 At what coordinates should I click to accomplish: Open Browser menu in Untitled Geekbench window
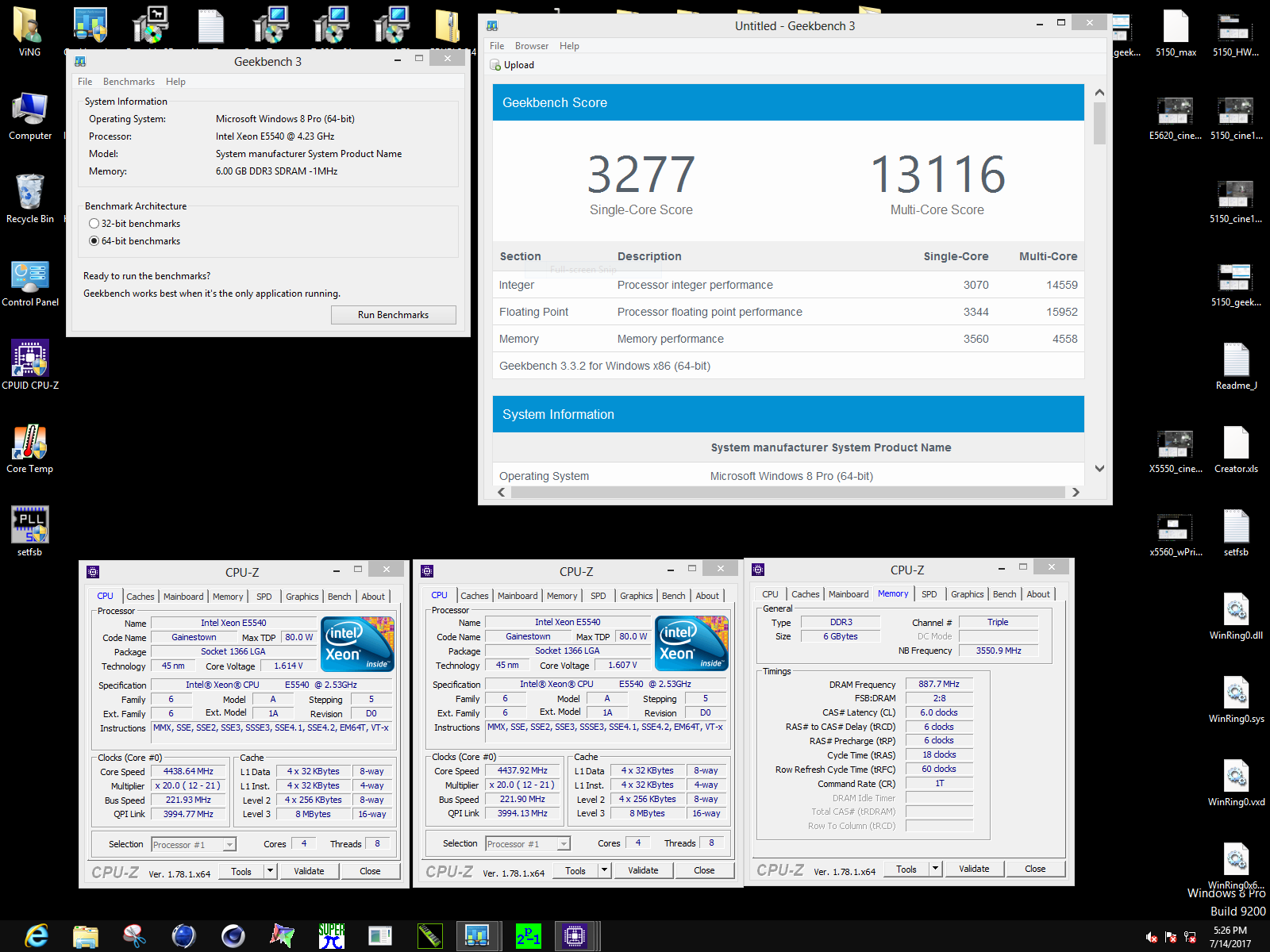[x=532, y=46]
